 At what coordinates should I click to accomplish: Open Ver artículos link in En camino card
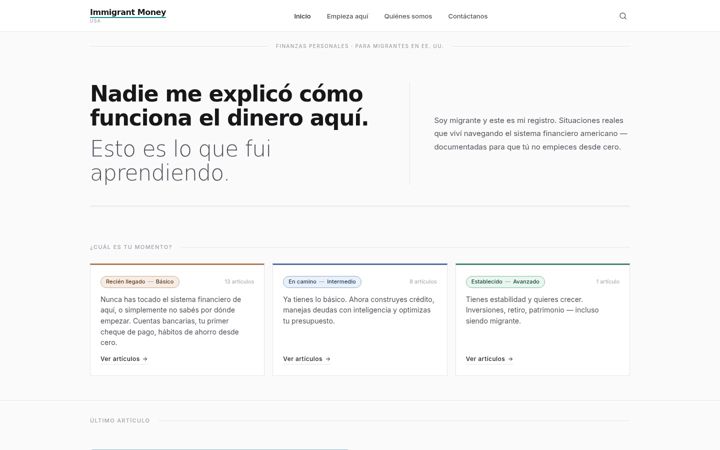point(306,359)
